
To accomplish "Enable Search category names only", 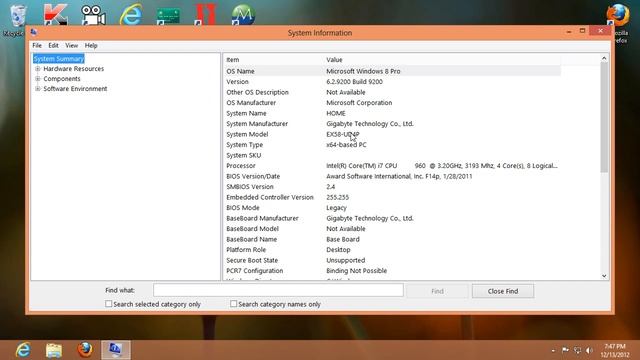I will pyautogui.click(x=233, y=304).
